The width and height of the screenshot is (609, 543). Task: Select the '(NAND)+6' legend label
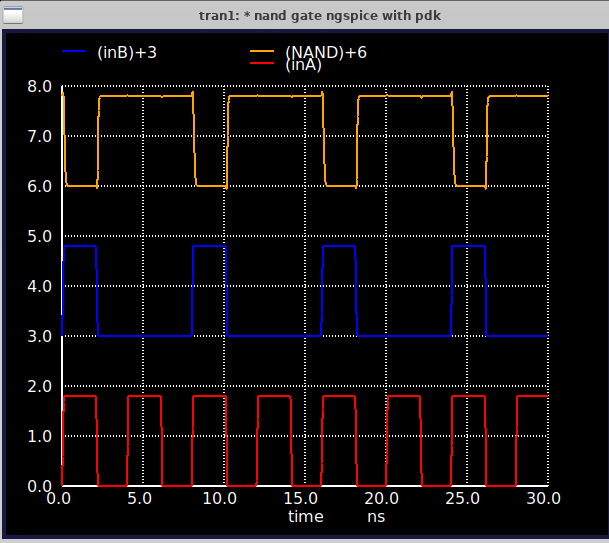[325, 51]
